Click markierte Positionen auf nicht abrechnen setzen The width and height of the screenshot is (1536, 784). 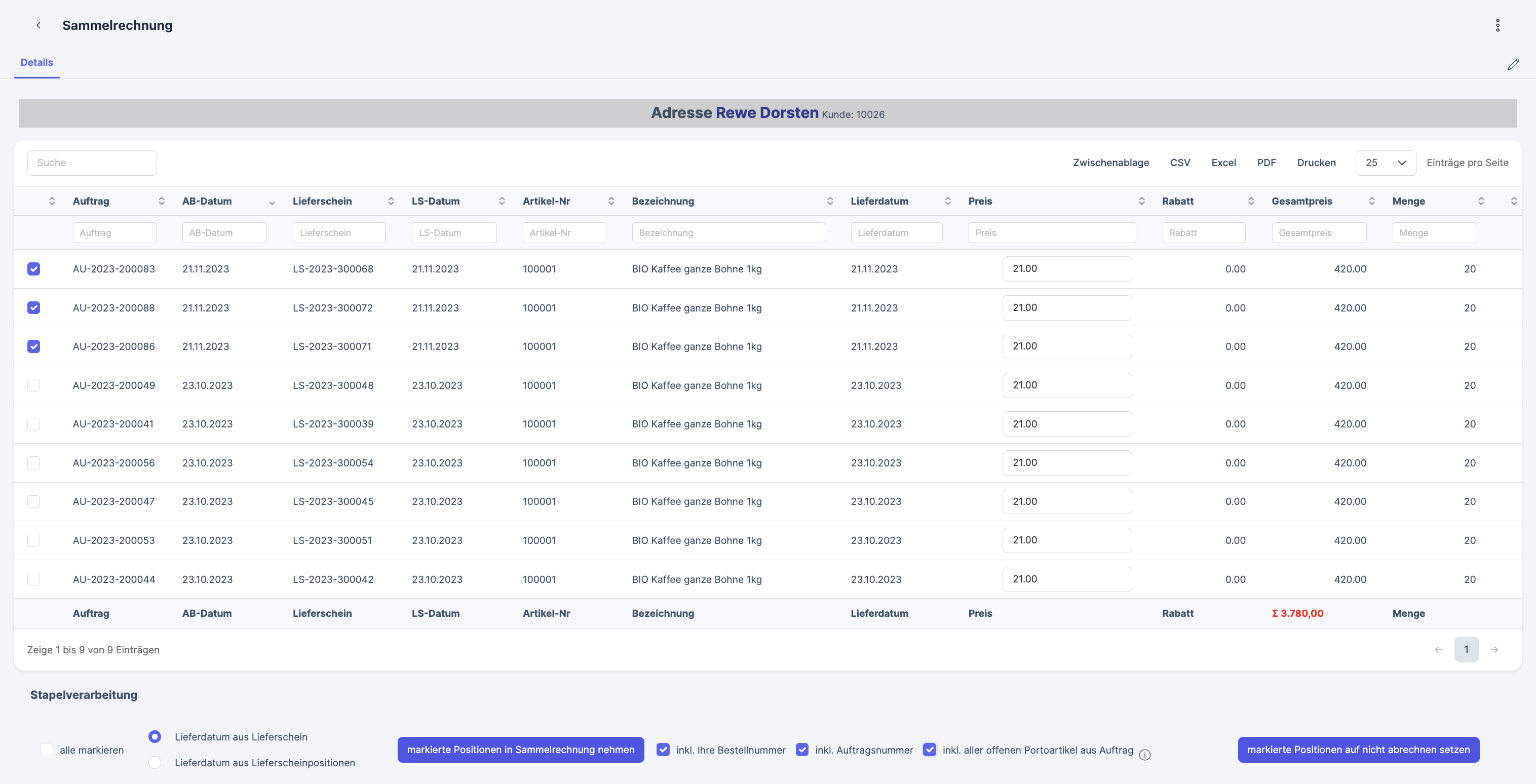pyautogui.click(x=1358, y=750)
